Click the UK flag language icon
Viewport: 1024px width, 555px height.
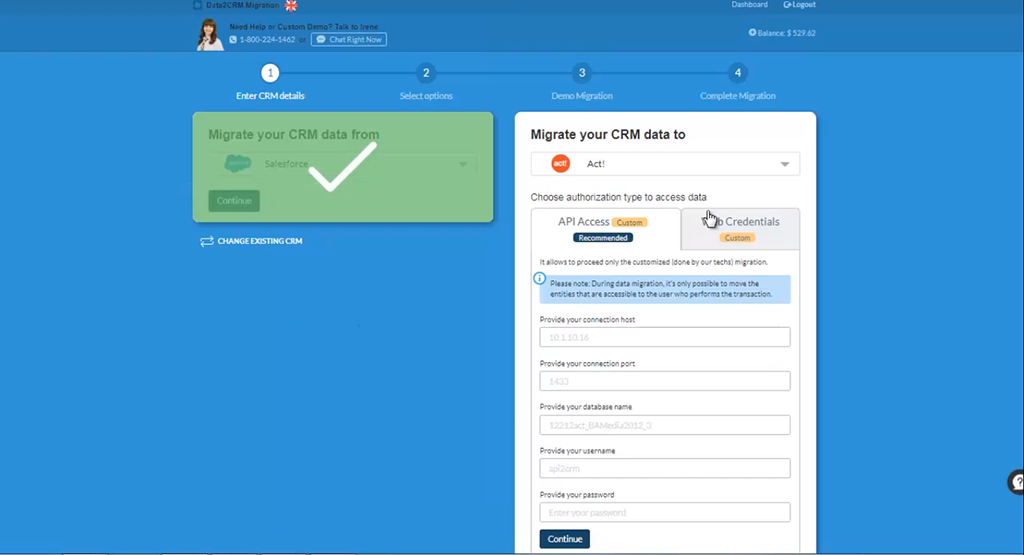point(291,5)
